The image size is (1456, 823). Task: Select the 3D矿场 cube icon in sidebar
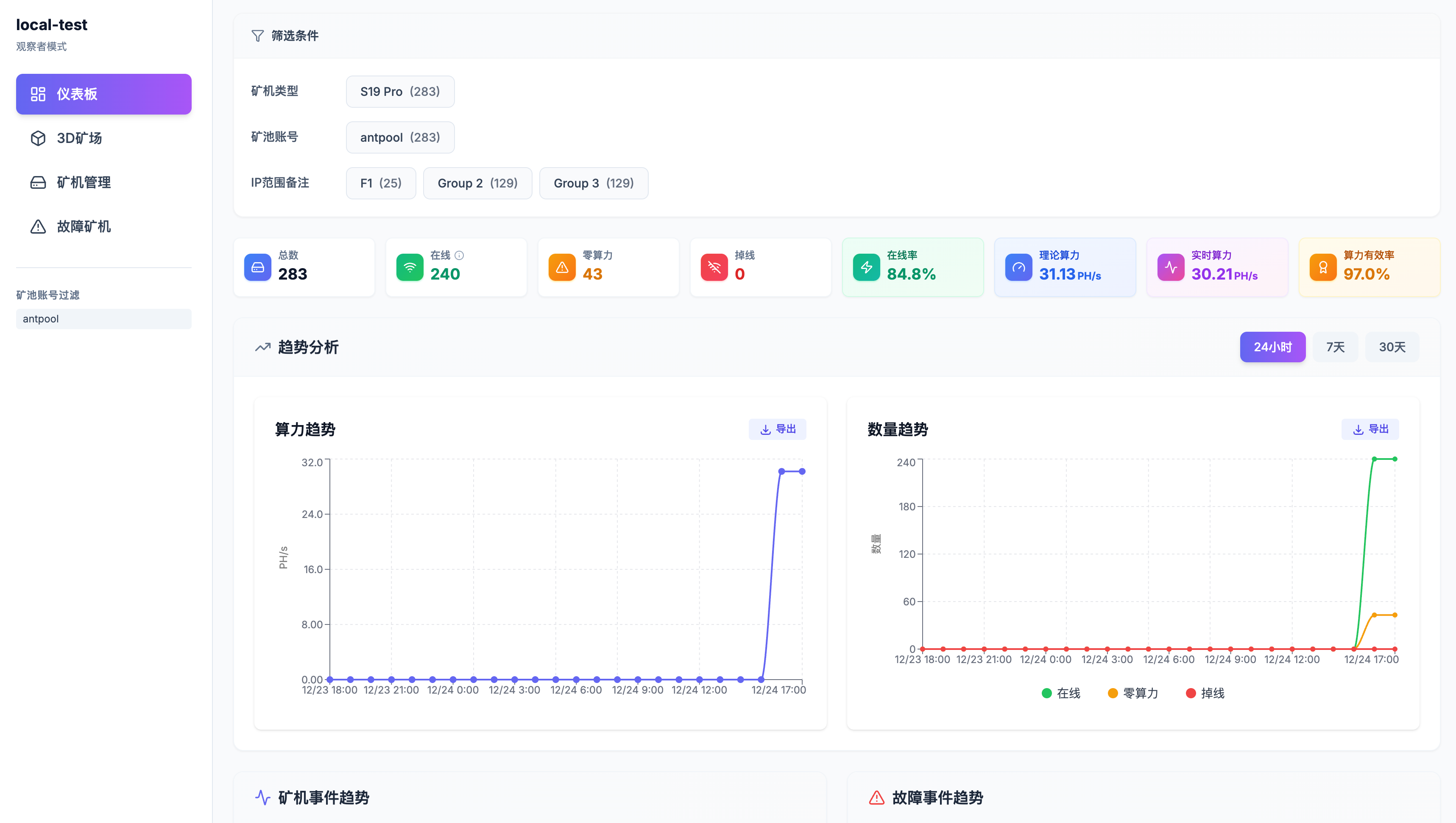(38, 138)
